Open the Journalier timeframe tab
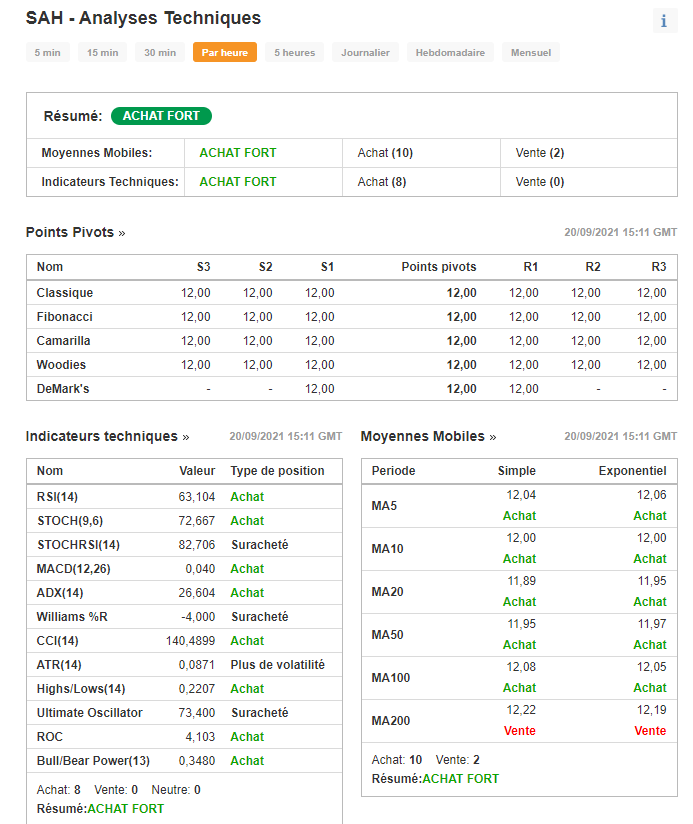The height and width of the screenshot is (824, 693). coord(365,53)
